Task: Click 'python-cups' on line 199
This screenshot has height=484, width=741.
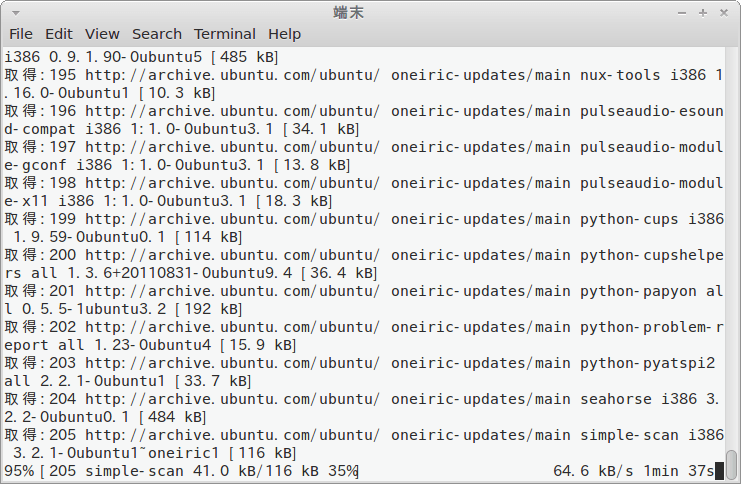Action: tap(629, 219)
